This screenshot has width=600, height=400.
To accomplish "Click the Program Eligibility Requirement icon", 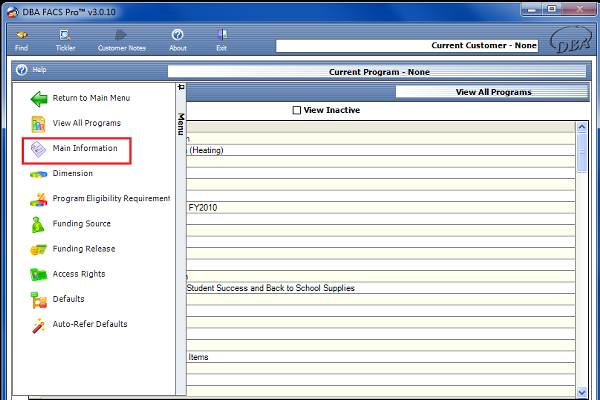I will (39, 199).
